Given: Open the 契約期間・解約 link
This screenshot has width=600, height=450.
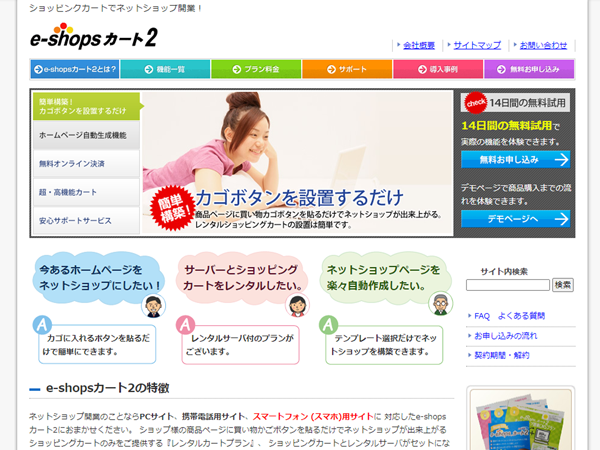Looking at the screenshot, I should coord(502,355).
